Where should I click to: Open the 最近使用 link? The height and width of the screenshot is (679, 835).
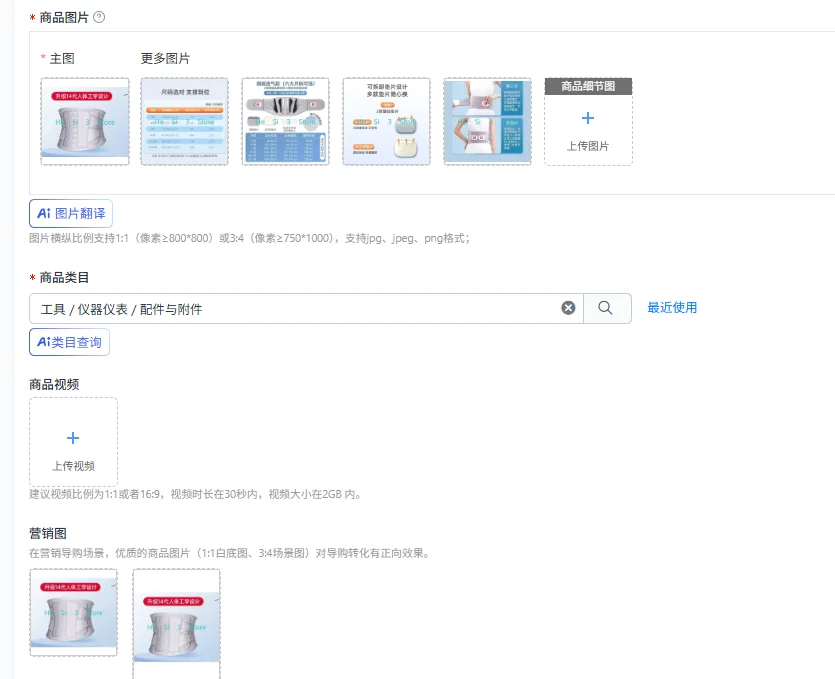(672, 307)
